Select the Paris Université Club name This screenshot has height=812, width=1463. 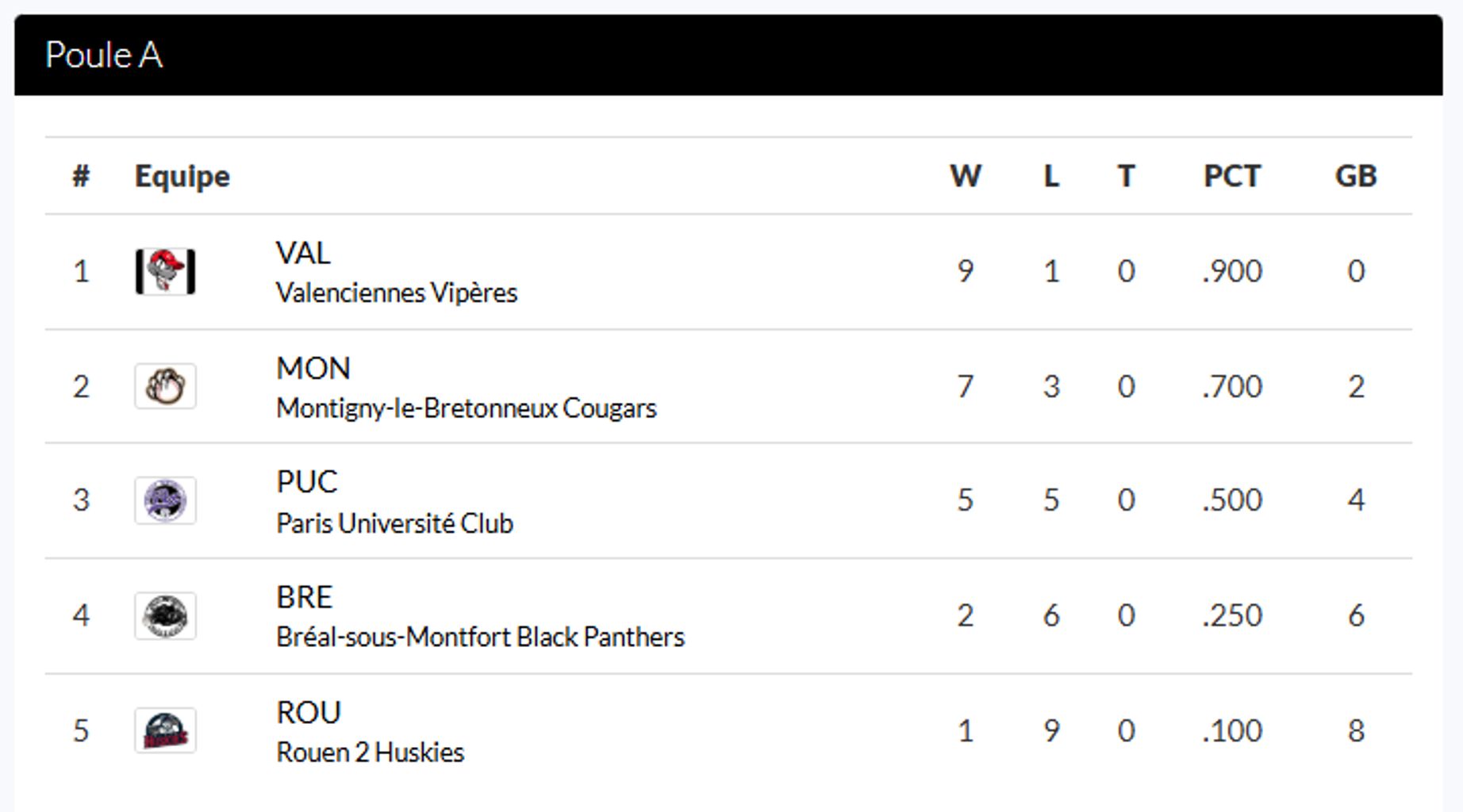pyautogui.click(x=394, y=523)
